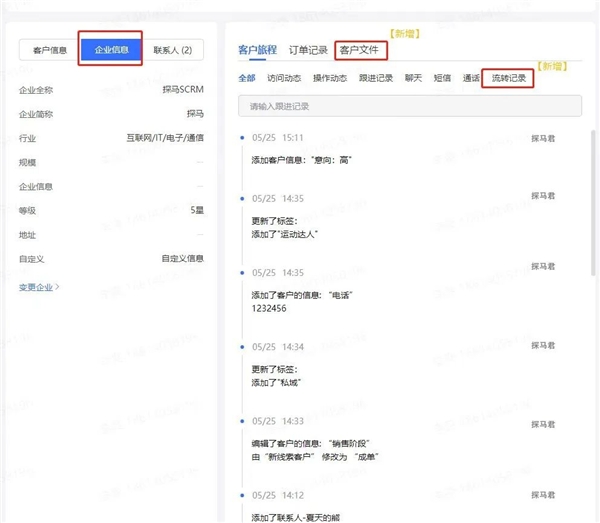Select the 05/25 14:33 timeline entry dot
The image size is (600, 523).
tap(242, 421)
